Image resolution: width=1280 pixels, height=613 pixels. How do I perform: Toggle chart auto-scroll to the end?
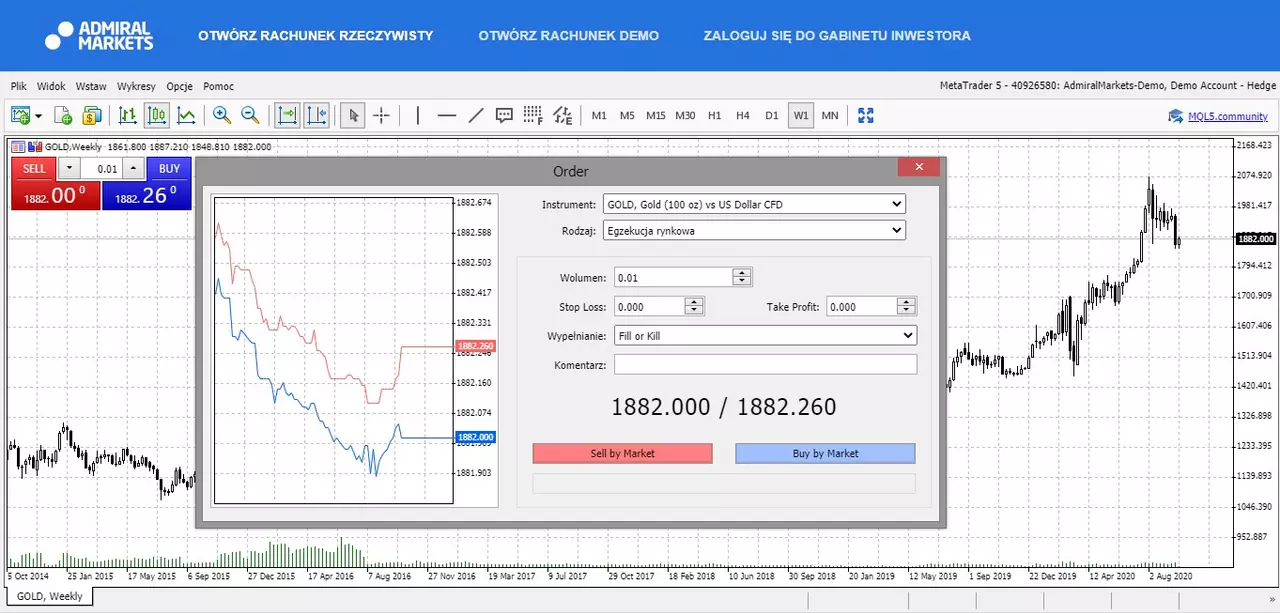point(288,115)
